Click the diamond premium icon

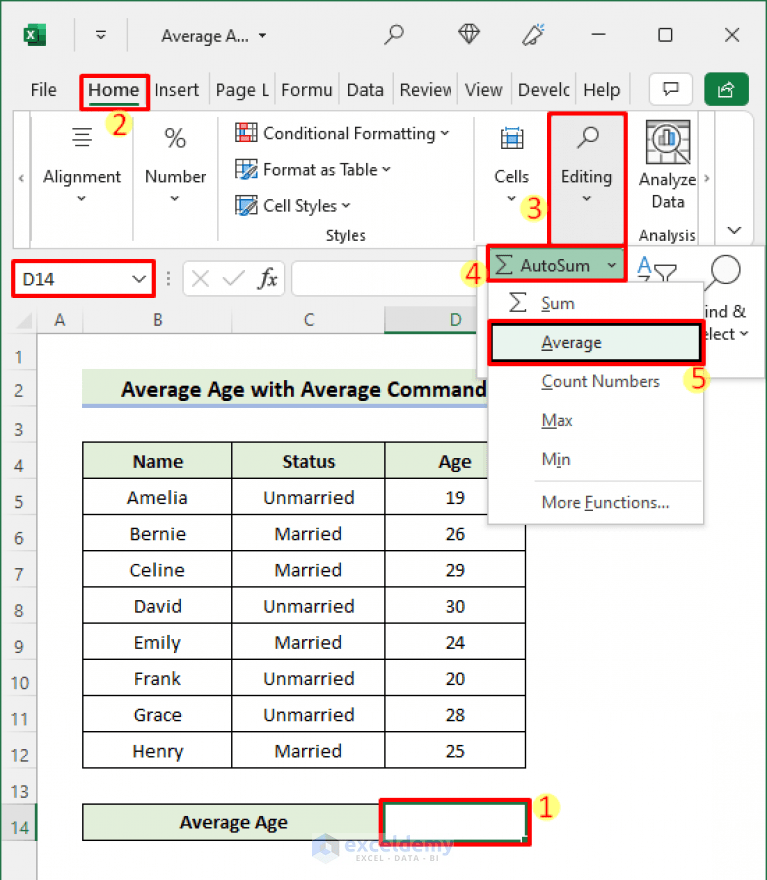(x=469, y=35)
